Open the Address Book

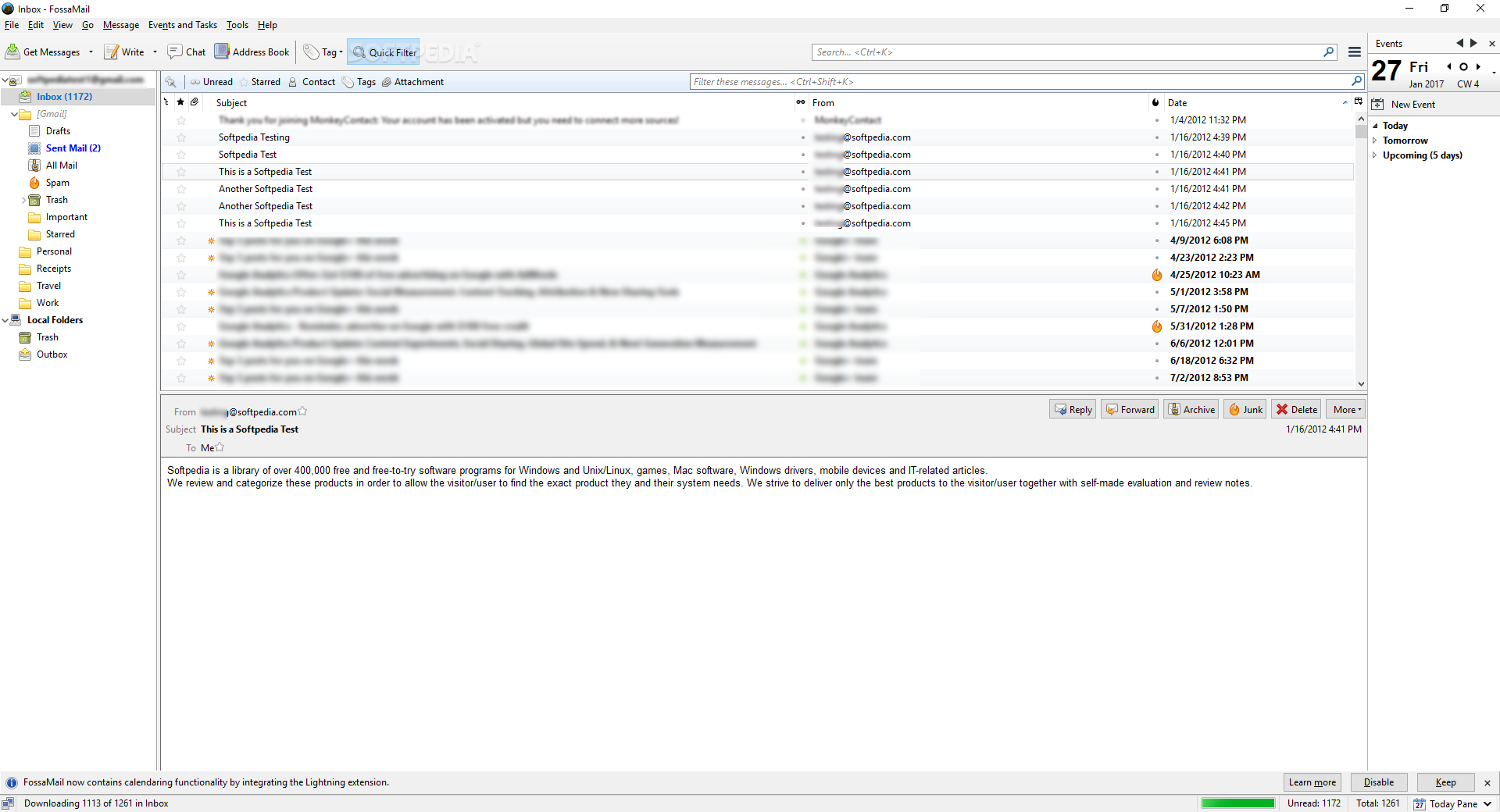click(252, 52)
